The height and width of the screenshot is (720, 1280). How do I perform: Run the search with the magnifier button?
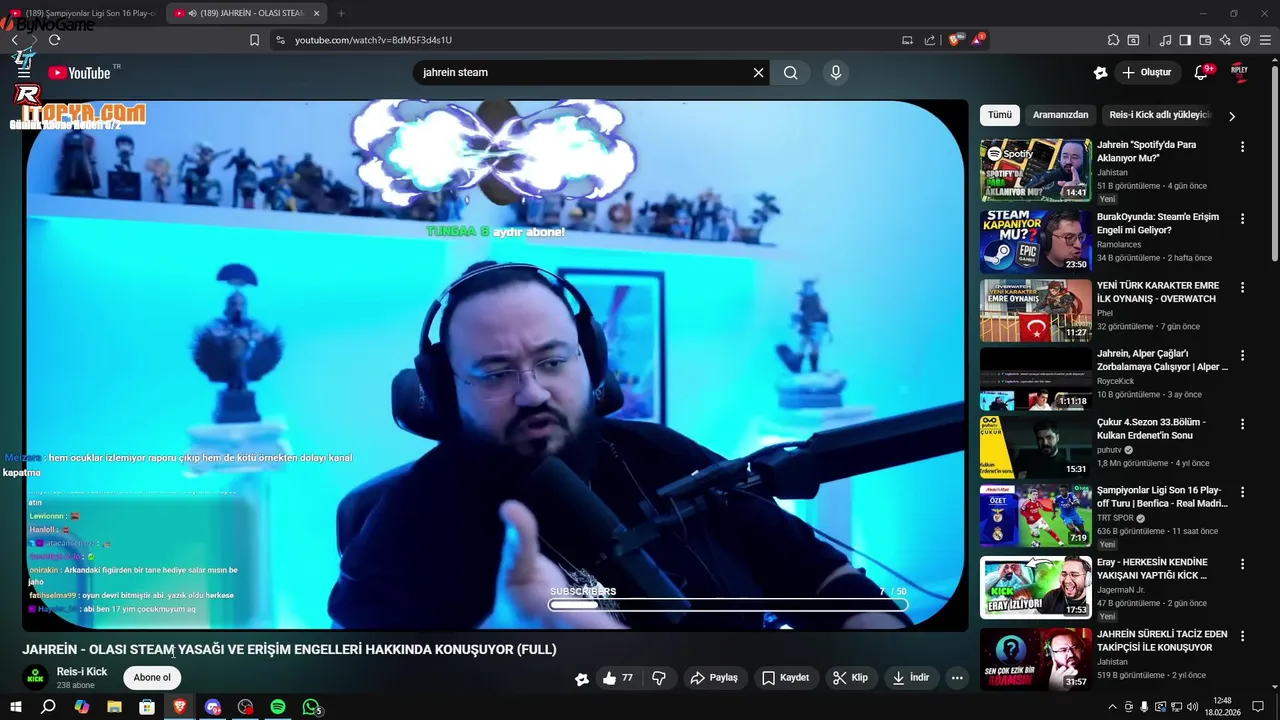click(x=791, y=72)
